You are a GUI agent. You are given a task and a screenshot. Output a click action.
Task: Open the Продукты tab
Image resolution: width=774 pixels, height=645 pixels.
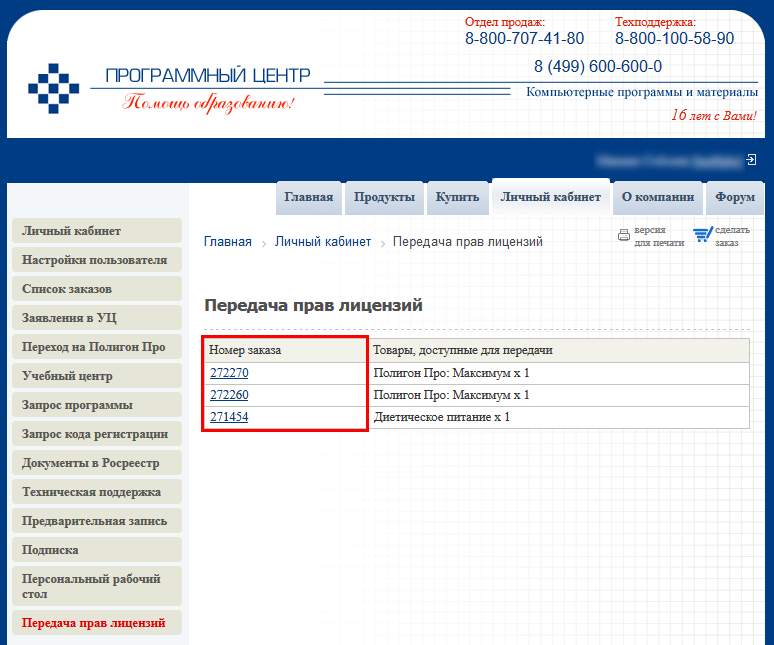click(x=384, y=197)
